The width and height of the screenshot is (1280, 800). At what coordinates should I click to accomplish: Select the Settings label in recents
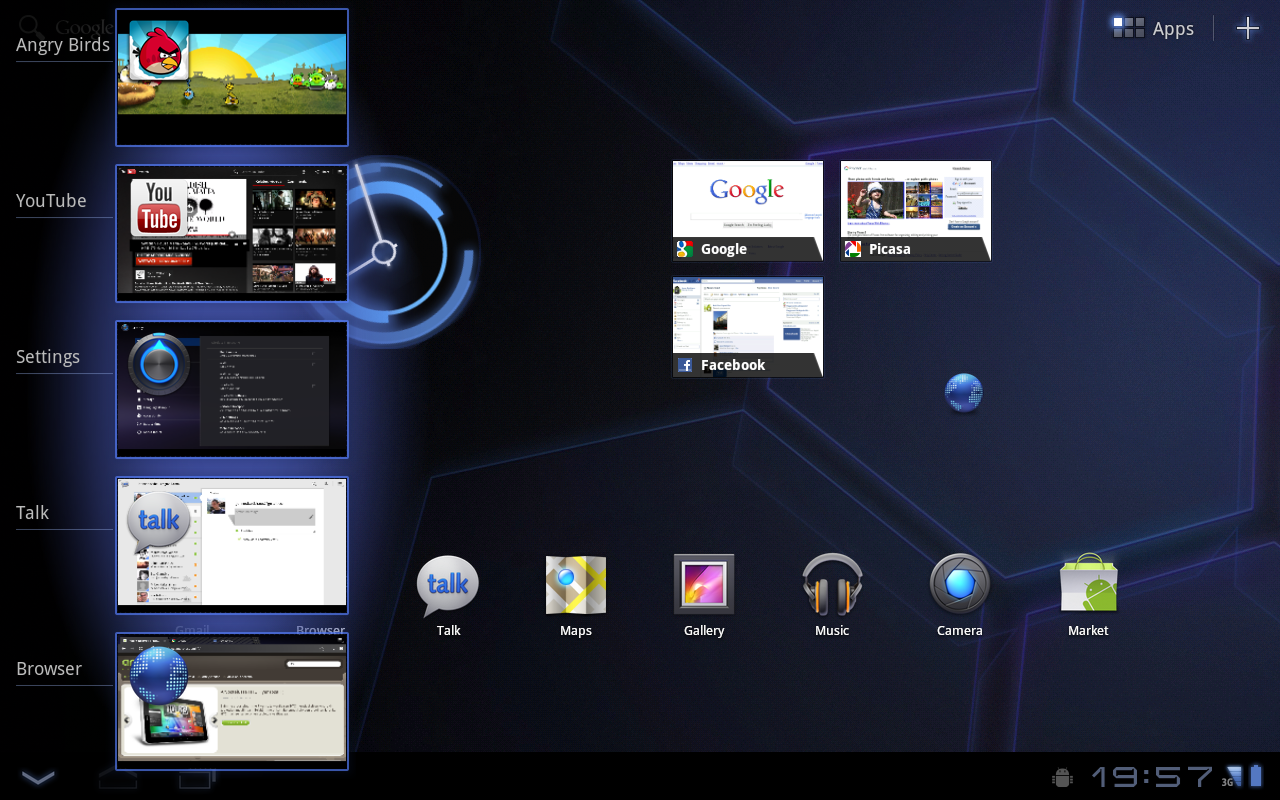tap(48, 357)
